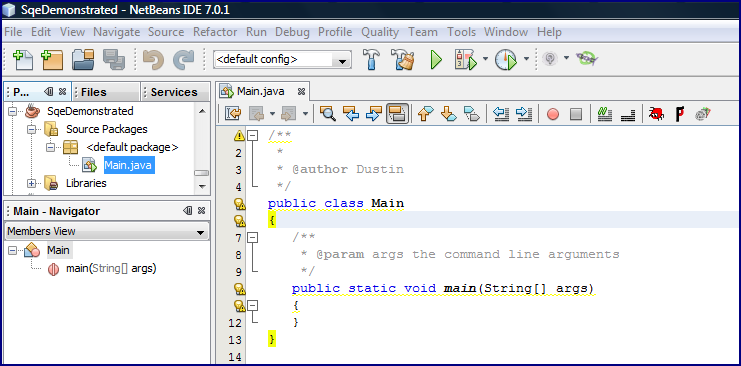The width and height of the screenshot is (741, 366).
Task: Open the light bulb icon dropdown arrow
Action: tap(566, 59)
